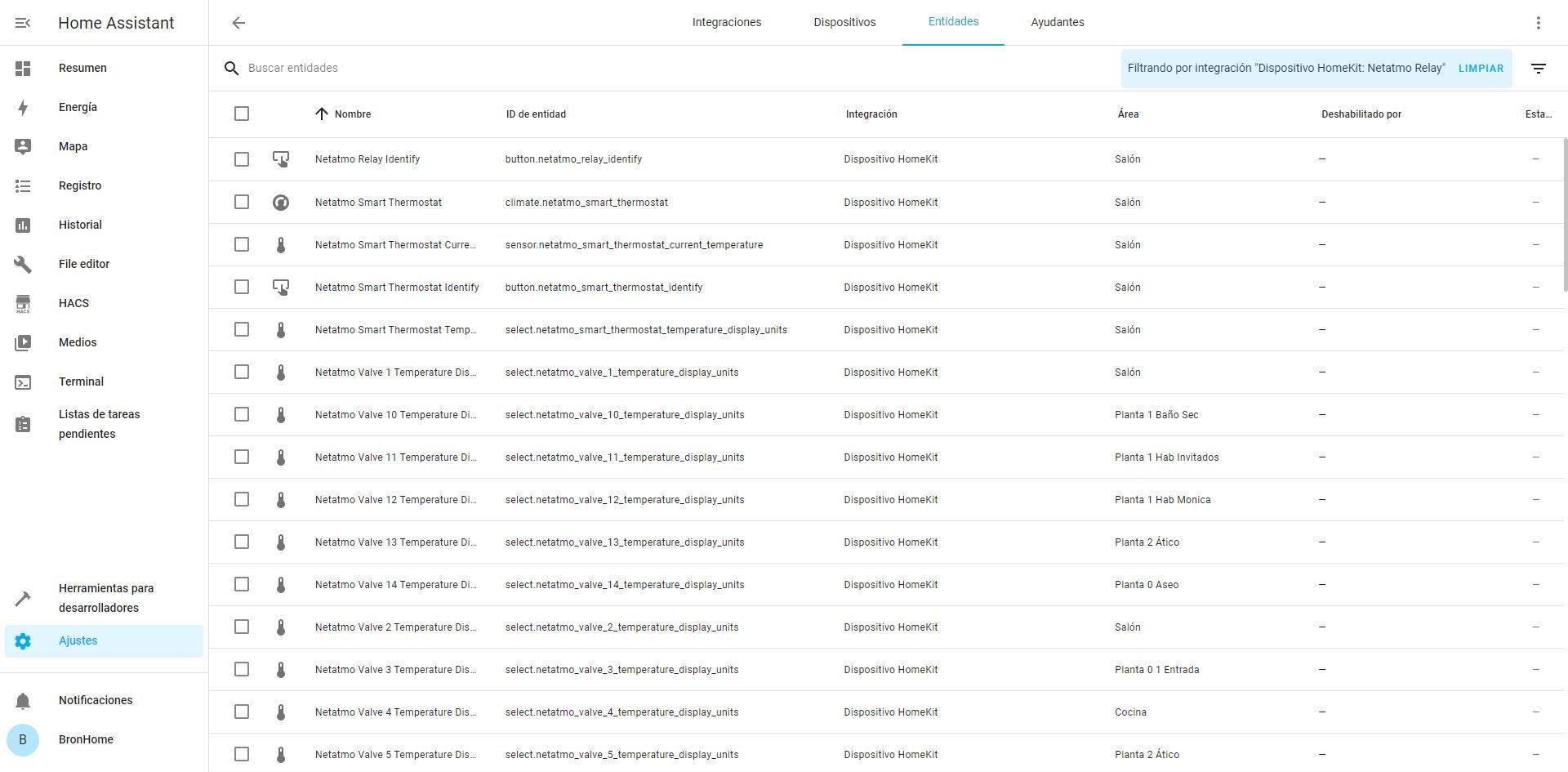This screenshot has height=772, width=1568.
Task: Tick the select-all header checkbox
Action: (242, 114)
